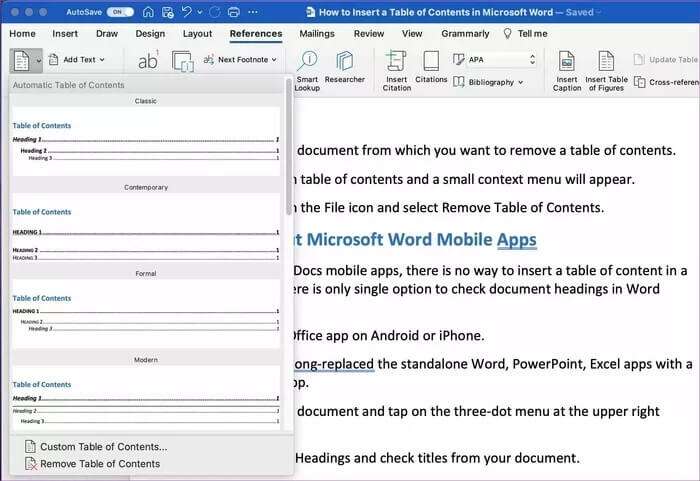
Task: Open the more options ellipsis in title bar
Action: (x=253, y=12)
